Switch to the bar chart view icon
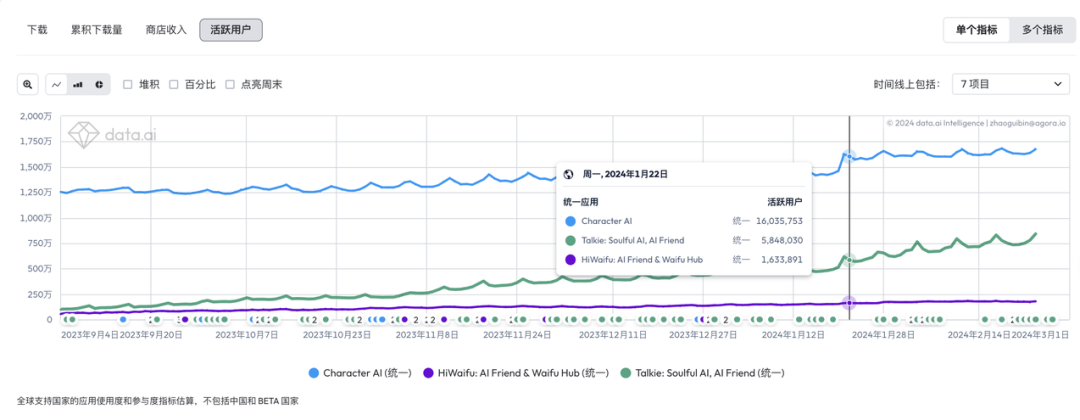The height and width of the screenshot is (420, 1080). (x=78, y=84)
